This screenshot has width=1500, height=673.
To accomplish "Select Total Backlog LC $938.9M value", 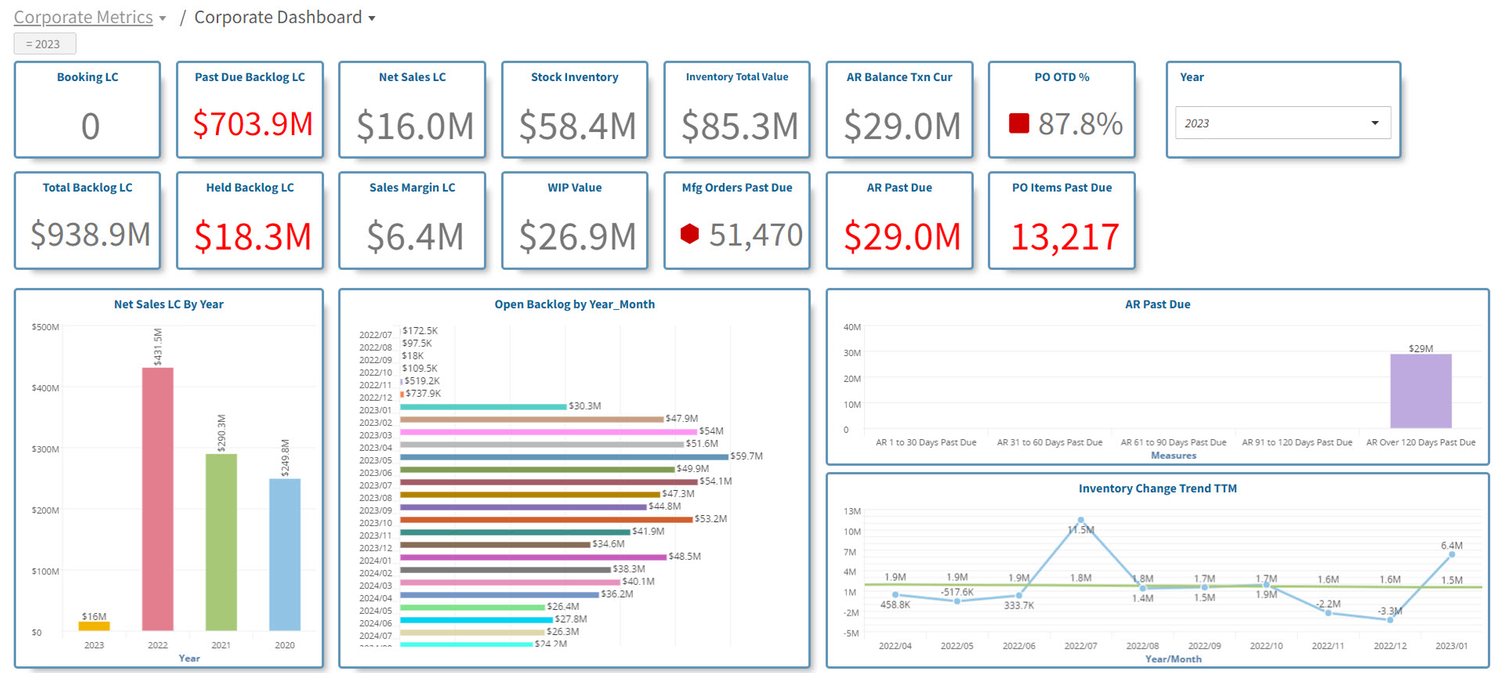I will (90, 234).
